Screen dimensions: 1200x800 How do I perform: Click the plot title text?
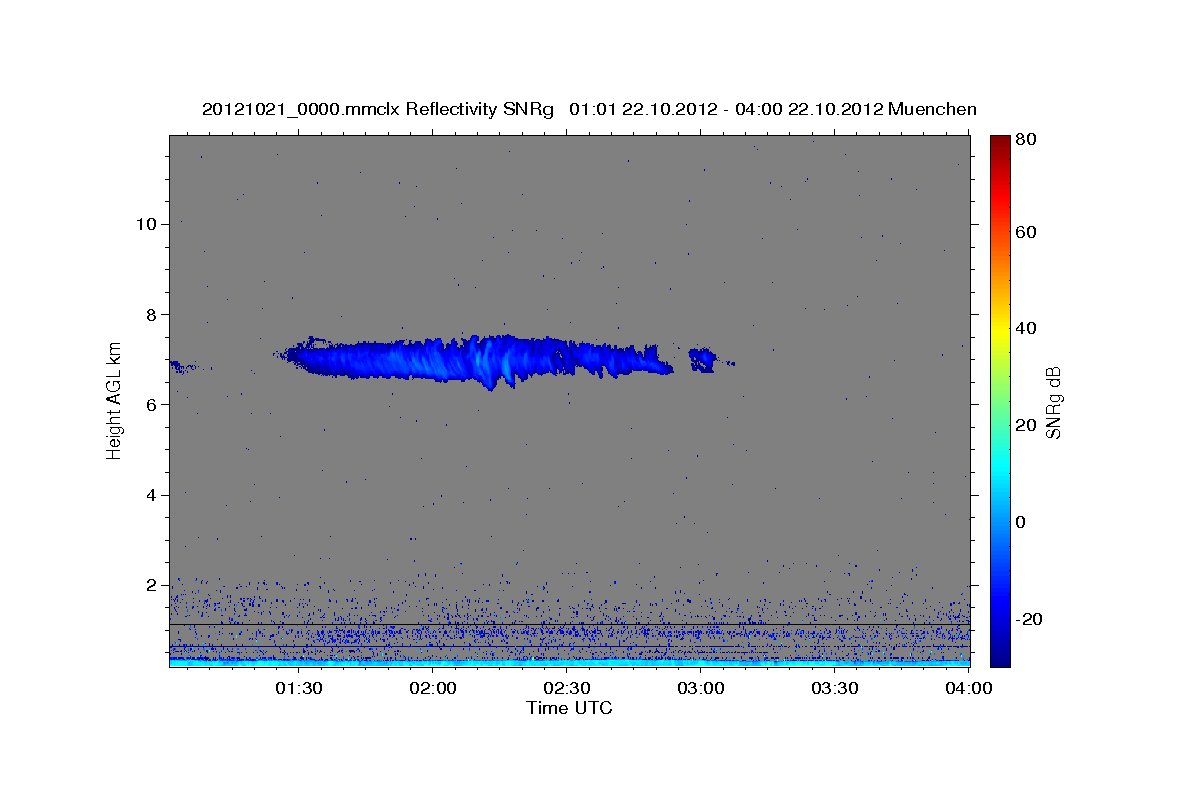pos(589,109)
